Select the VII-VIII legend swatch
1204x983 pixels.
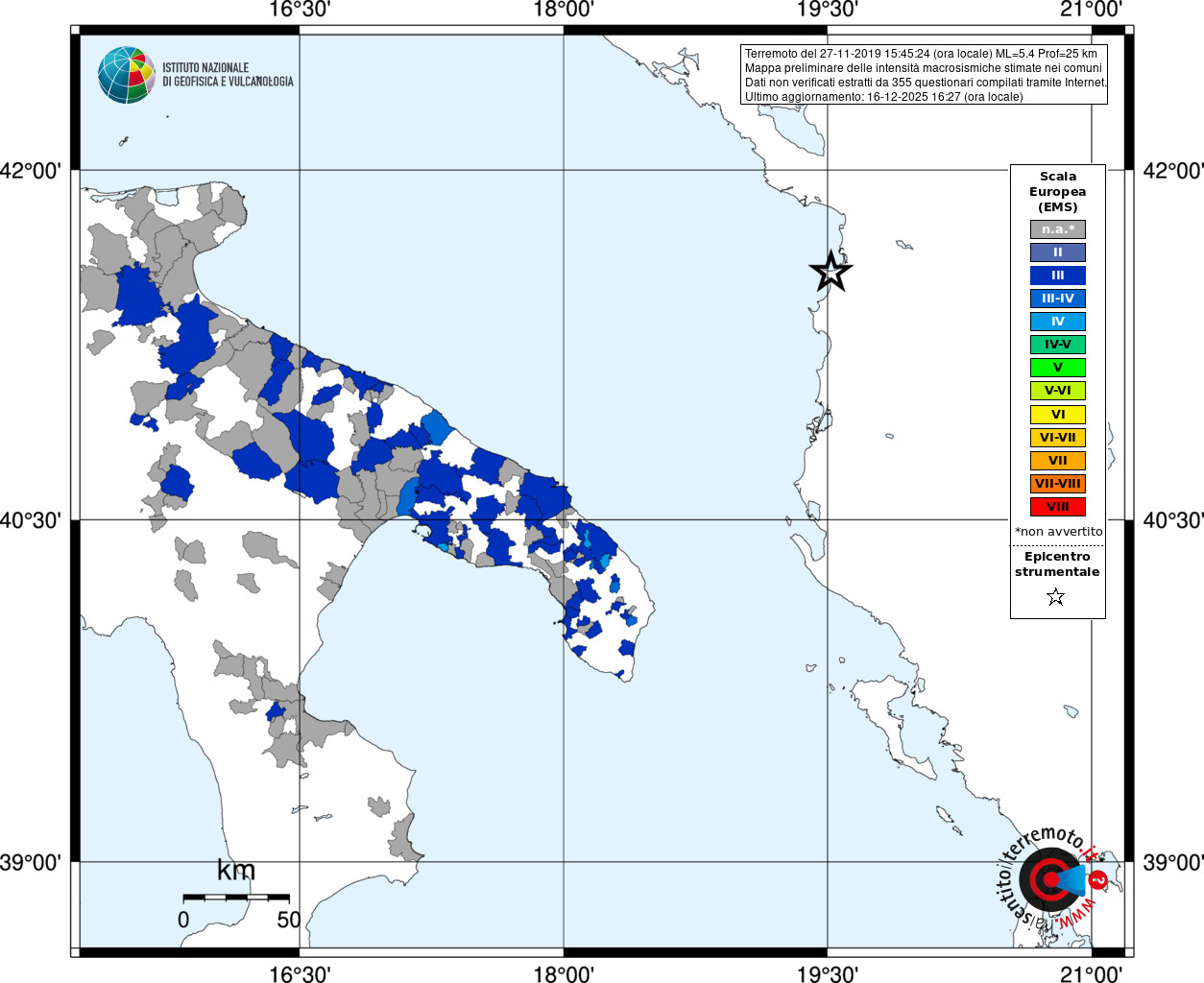coord(1058,484)
